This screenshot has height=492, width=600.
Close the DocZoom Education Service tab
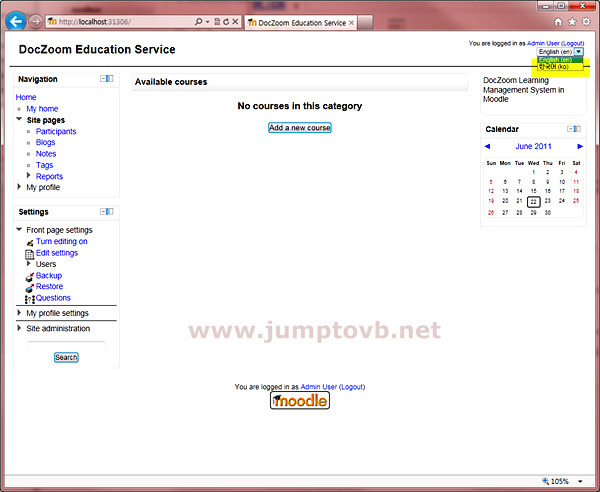tap(351, 23)
